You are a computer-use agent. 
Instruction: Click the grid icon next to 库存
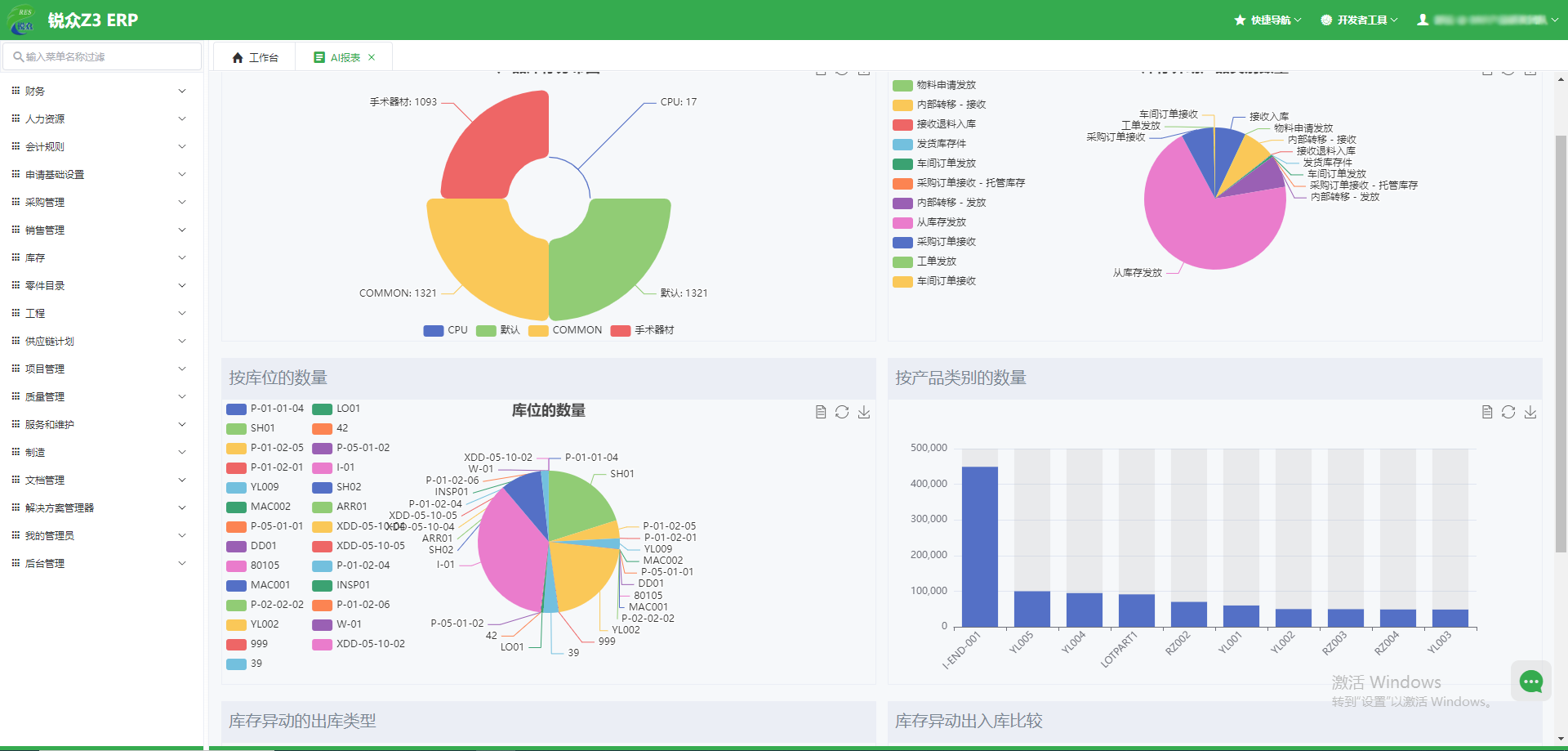point(16,257)
